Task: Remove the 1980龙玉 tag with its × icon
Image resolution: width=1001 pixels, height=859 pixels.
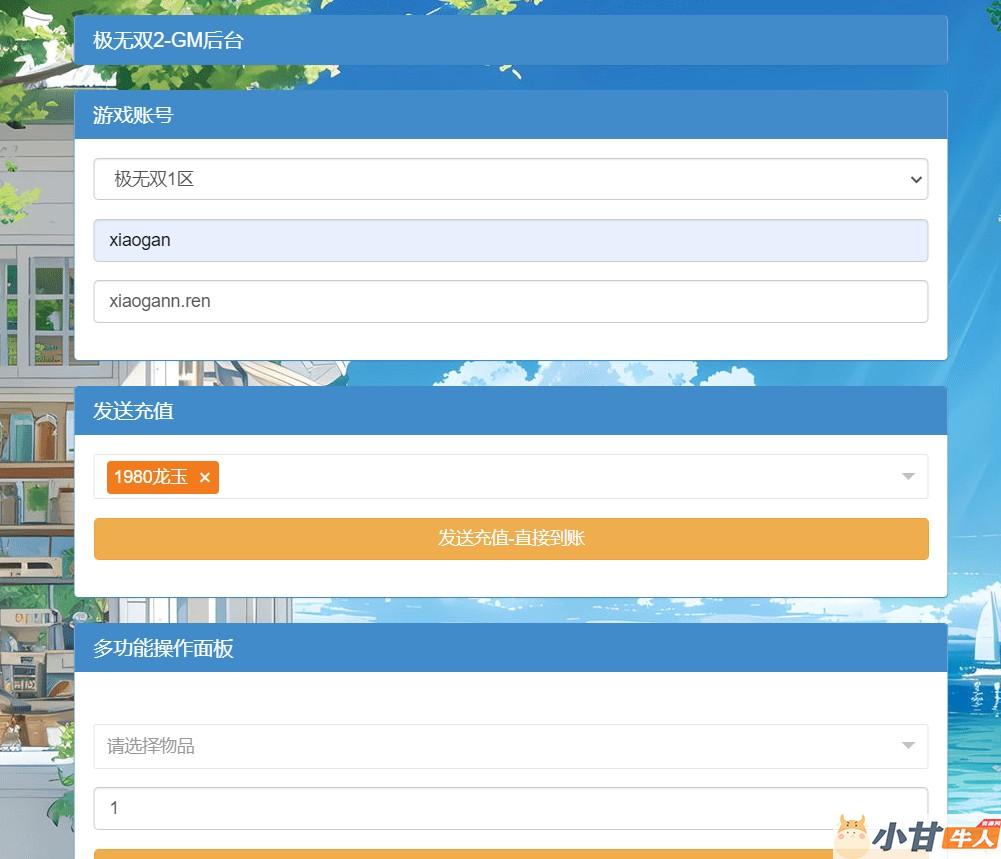Action: pos(204,478)
